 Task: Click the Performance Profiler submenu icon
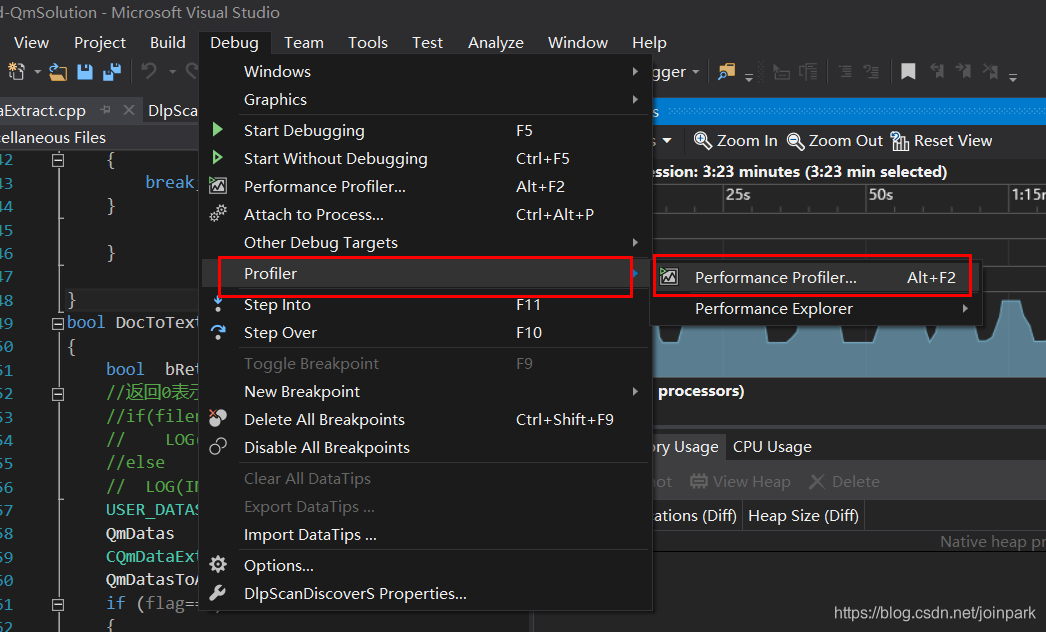[669, 276]
